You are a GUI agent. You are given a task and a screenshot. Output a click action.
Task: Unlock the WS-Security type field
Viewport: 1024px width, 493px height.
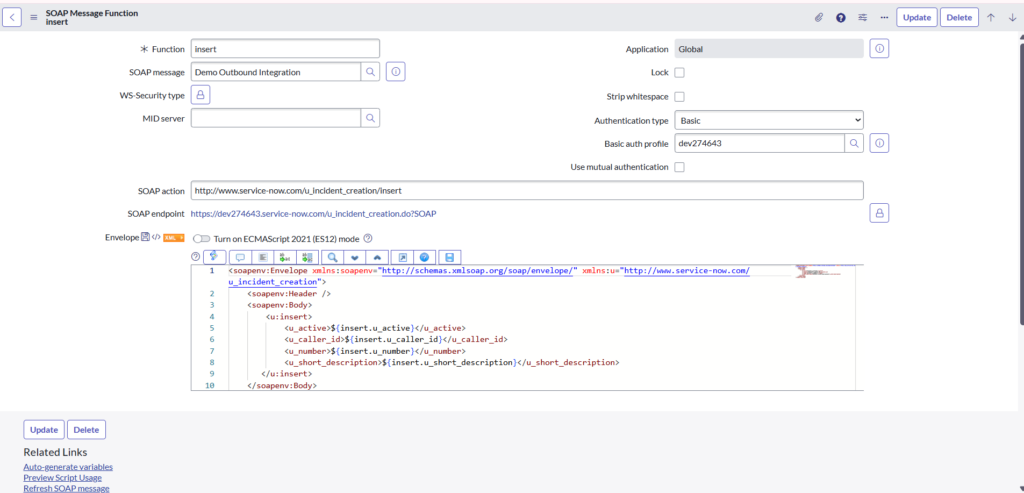200,95
